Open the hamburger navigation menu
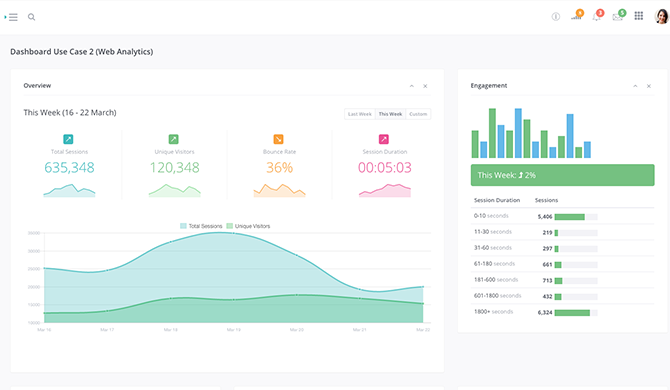 pyautogui.click(x=12, y=17)
